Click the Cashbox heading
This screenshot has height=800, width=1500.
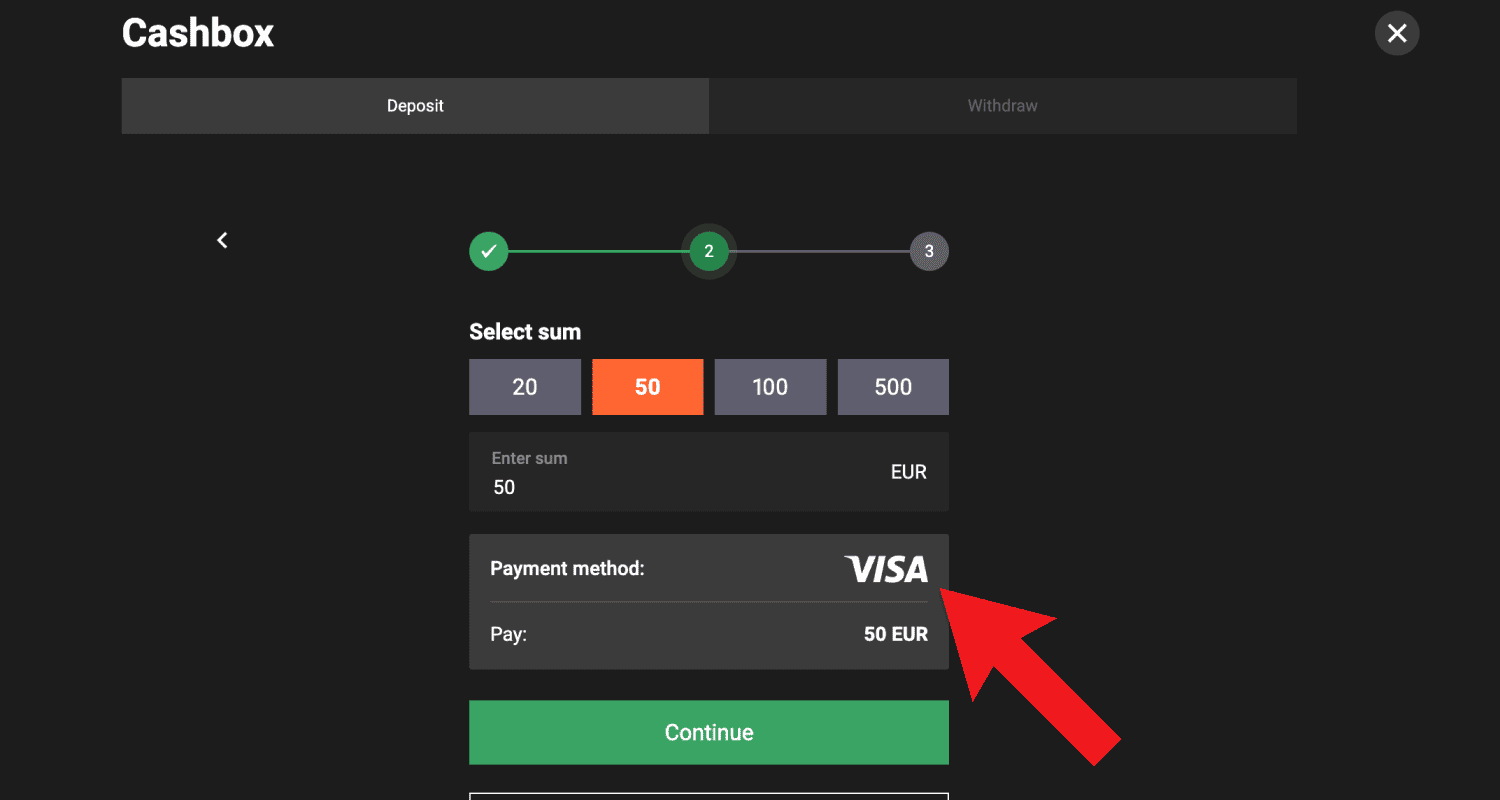198,33
